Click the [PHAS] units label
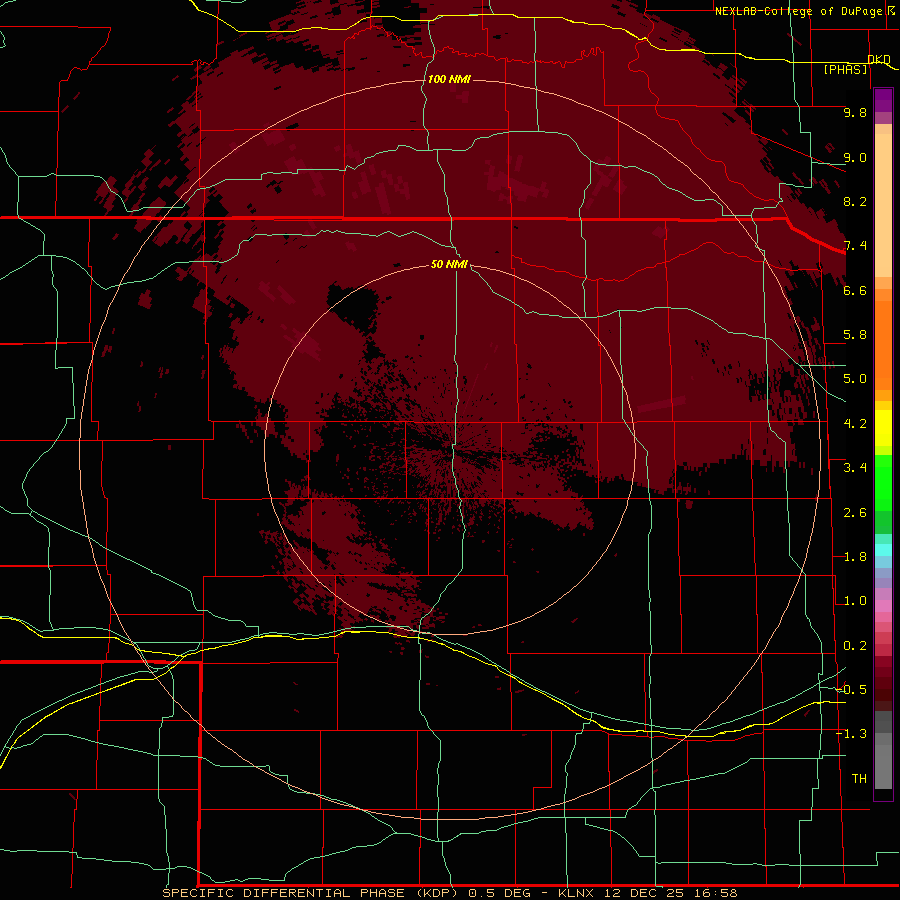This screenshot has height=900, width=900. [x=845, y=69]
